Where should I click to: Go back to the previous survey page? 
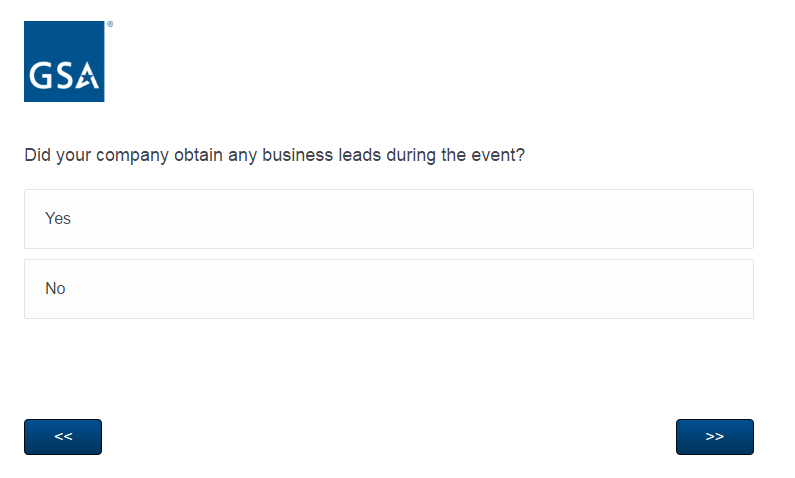tap(63, 437)
